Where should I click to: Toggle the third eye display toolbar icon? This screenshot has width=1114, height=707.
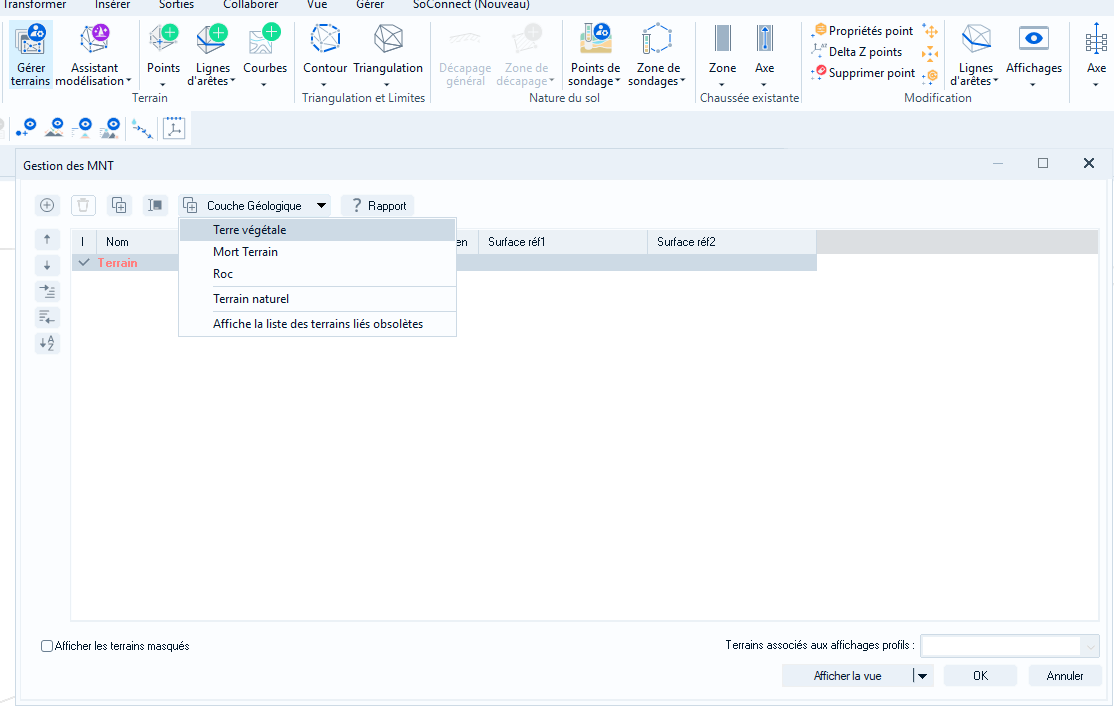pyautogui.click(x=83, y=128)
